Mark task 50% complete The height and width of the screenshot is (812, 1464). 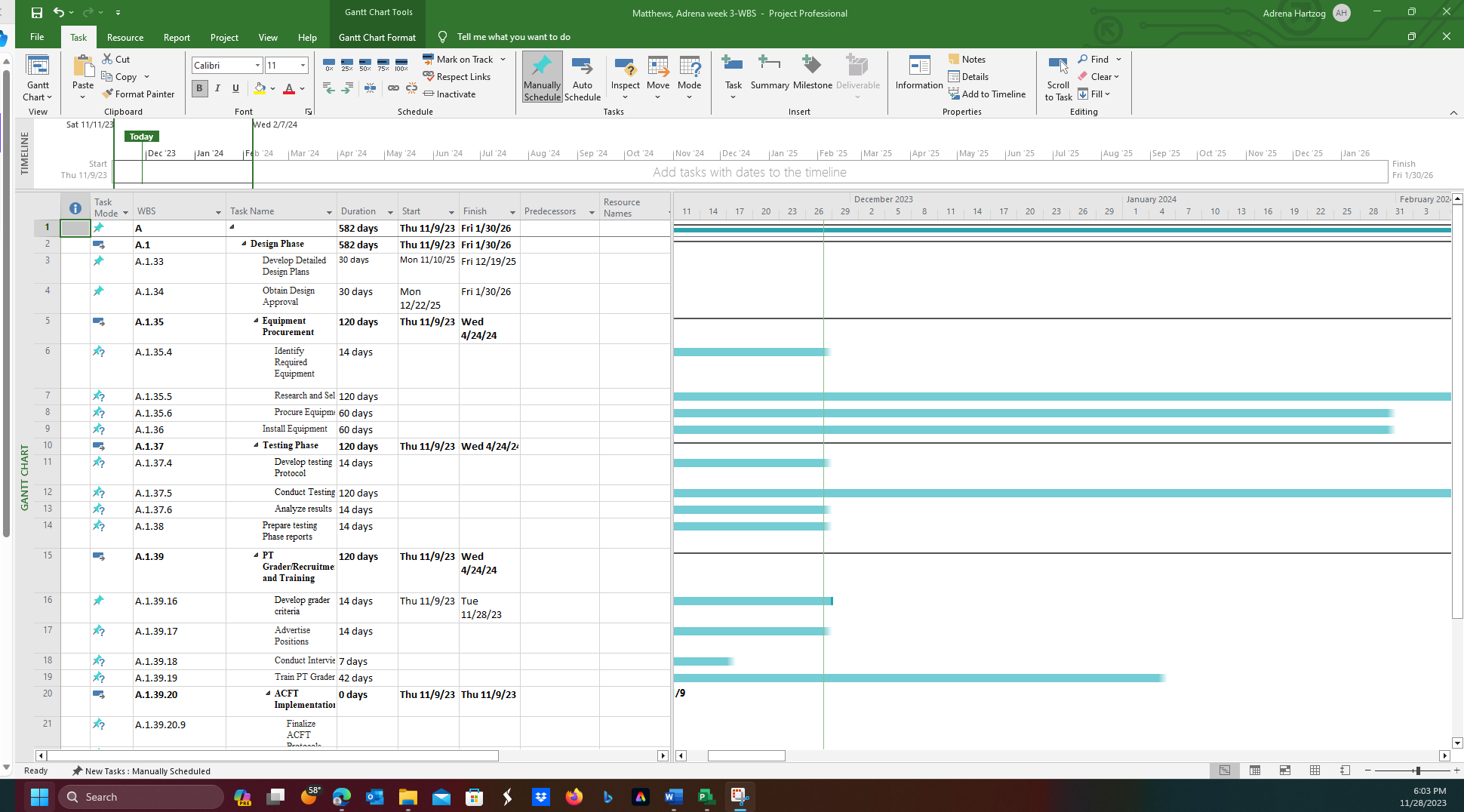[365, 65]
